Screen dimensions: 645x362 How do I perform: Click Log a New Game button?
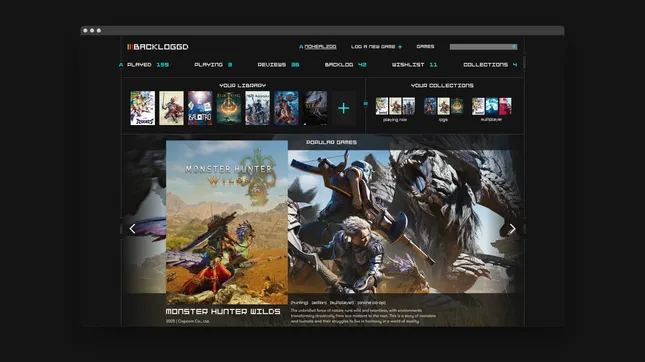376,47
